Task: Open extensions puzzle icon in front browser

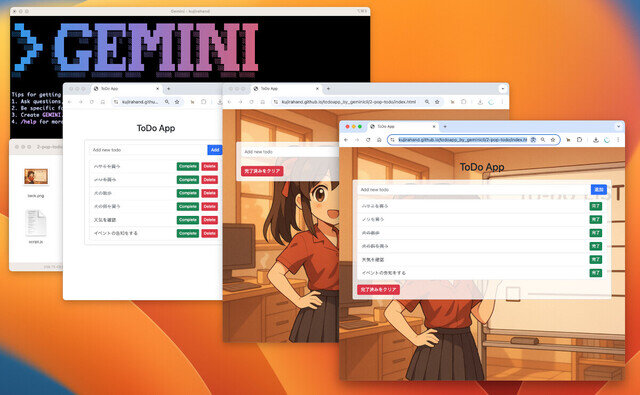Action: (579, 140)
